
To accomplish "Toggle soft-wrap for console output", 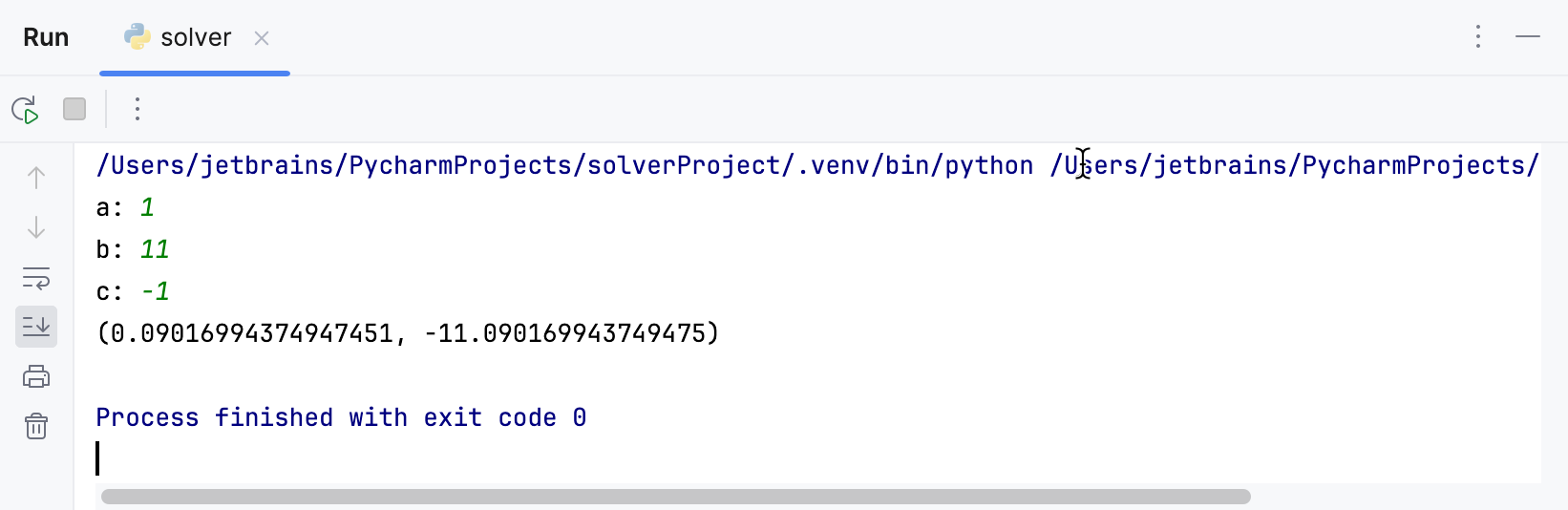I will point(36,278).
